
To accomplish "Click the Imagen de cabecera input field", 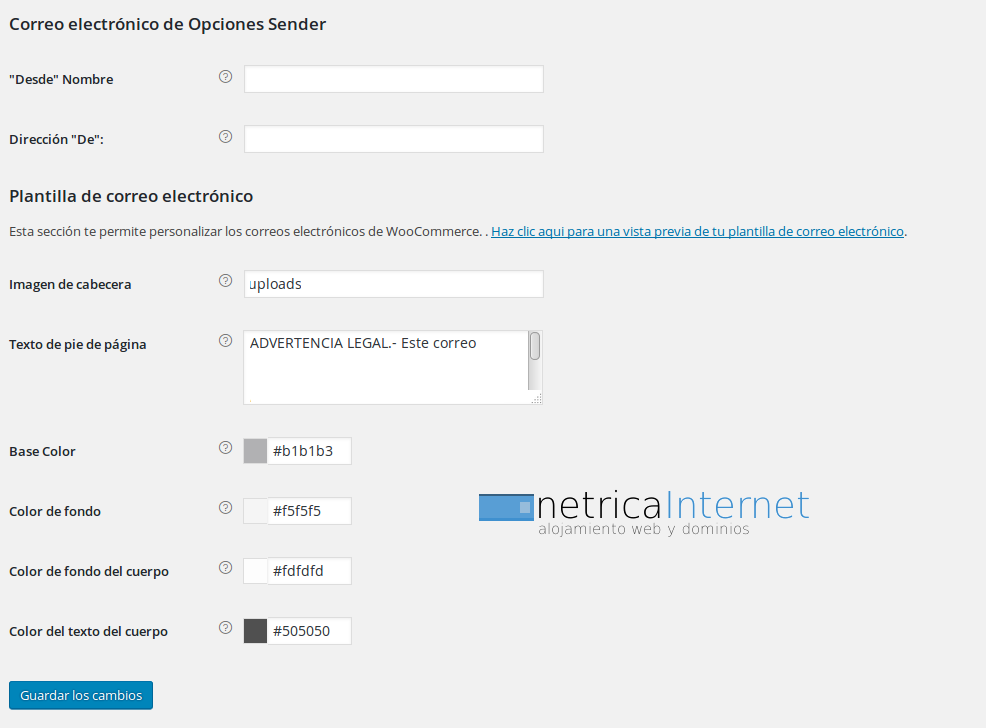I will point(393,284).
